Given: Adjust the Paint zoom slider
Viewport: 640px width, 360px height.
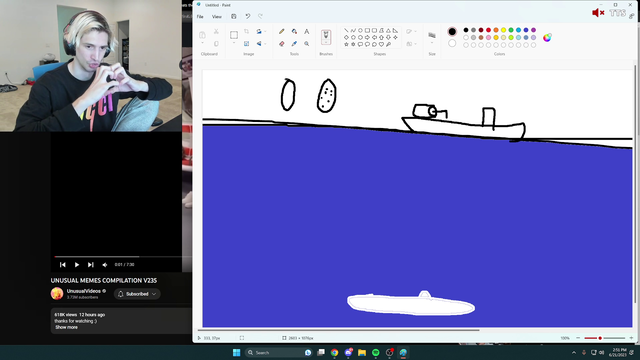Looking at the screenshot, I should pos(604,338).
